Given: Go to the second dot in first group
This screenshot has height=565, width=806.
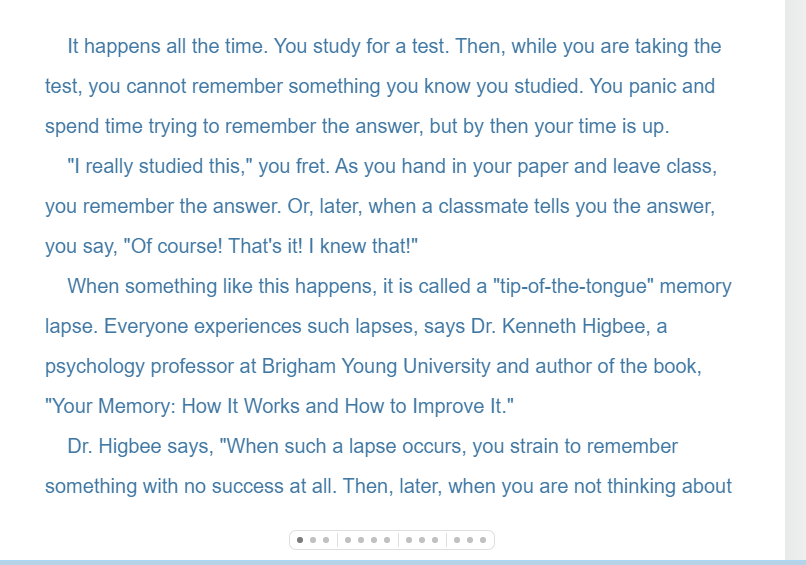Looking at the screenshot, I should point(313,540).
